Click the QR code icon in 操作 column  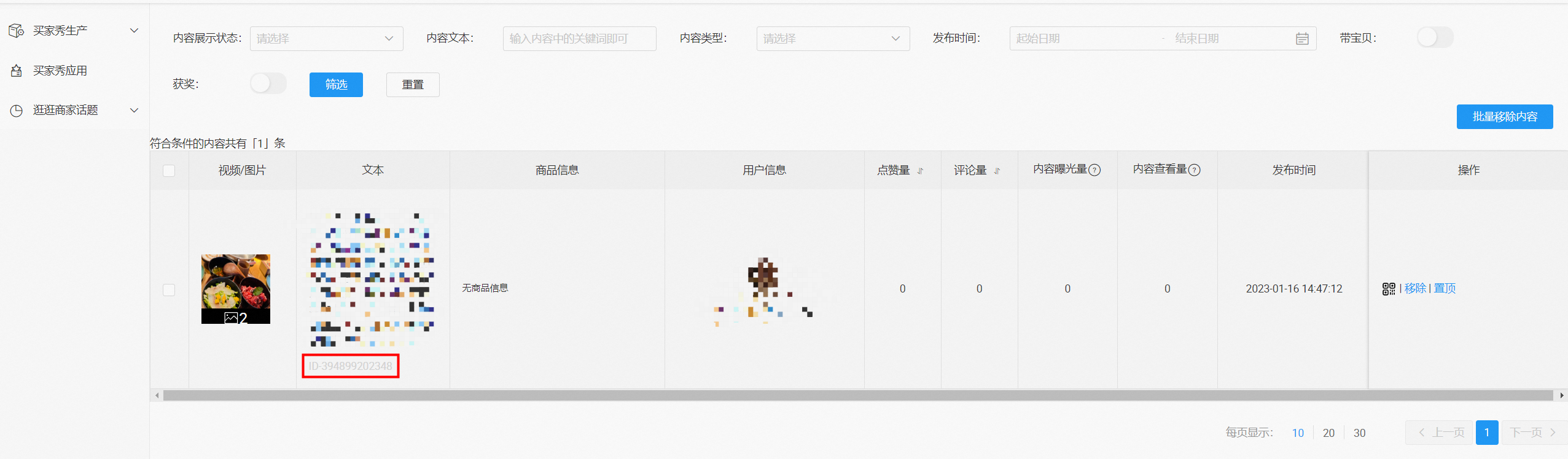(1389, 289)
